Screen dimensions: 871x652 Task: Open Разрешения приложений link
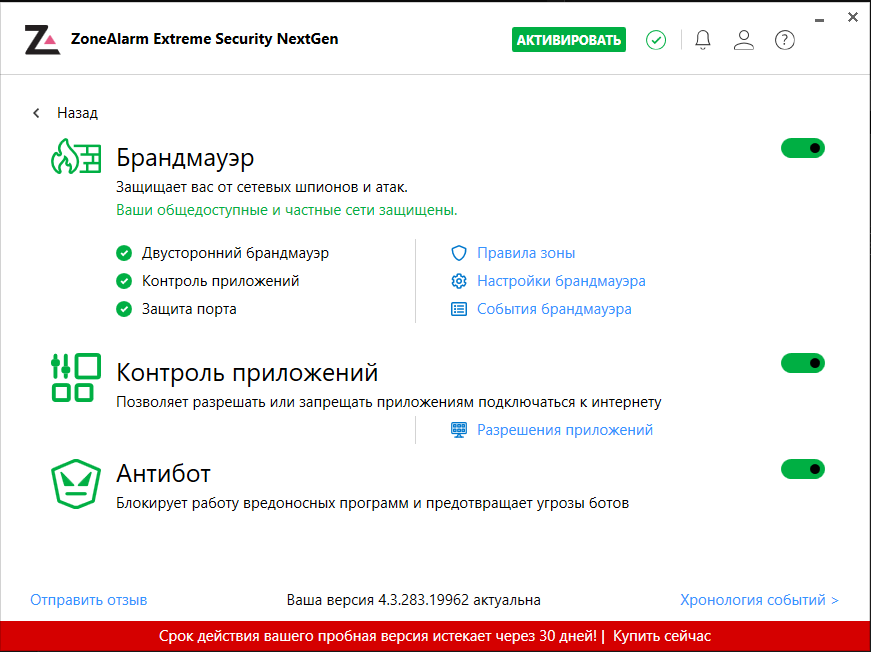pos(565,430)
